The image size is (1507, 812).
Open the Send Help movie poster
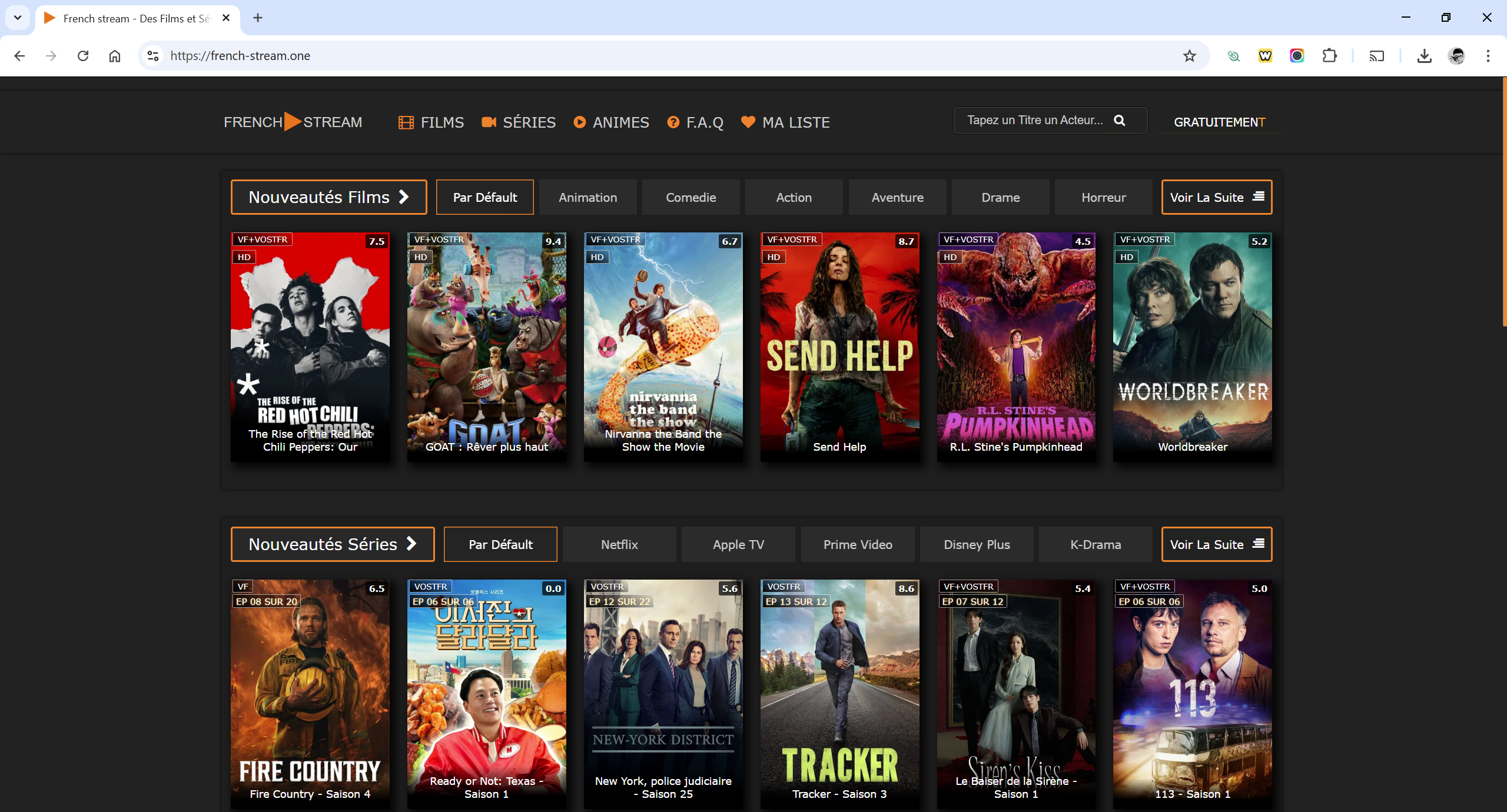(x=839, y=347)
